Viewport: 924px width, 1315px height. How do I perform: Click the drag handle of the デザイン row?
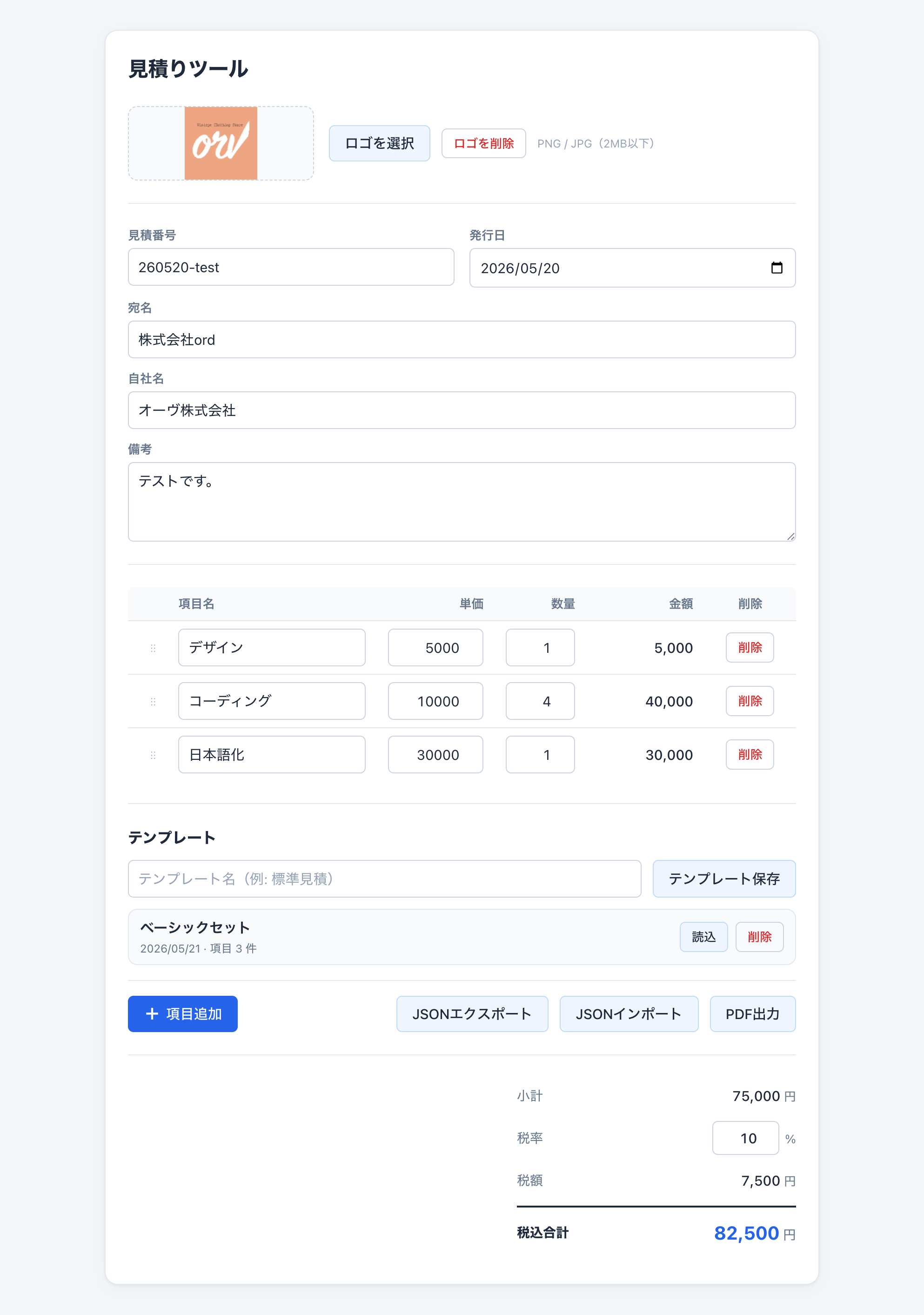point(153,648)
